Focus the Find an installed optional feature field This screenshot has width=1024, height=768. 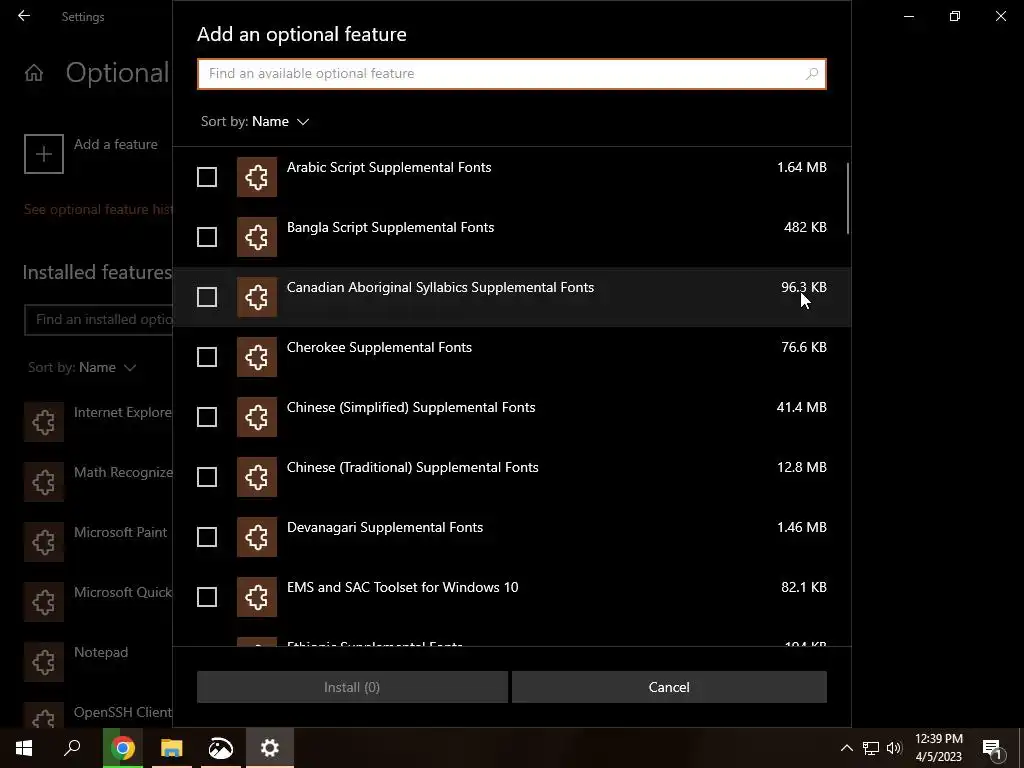coord(99,319)
